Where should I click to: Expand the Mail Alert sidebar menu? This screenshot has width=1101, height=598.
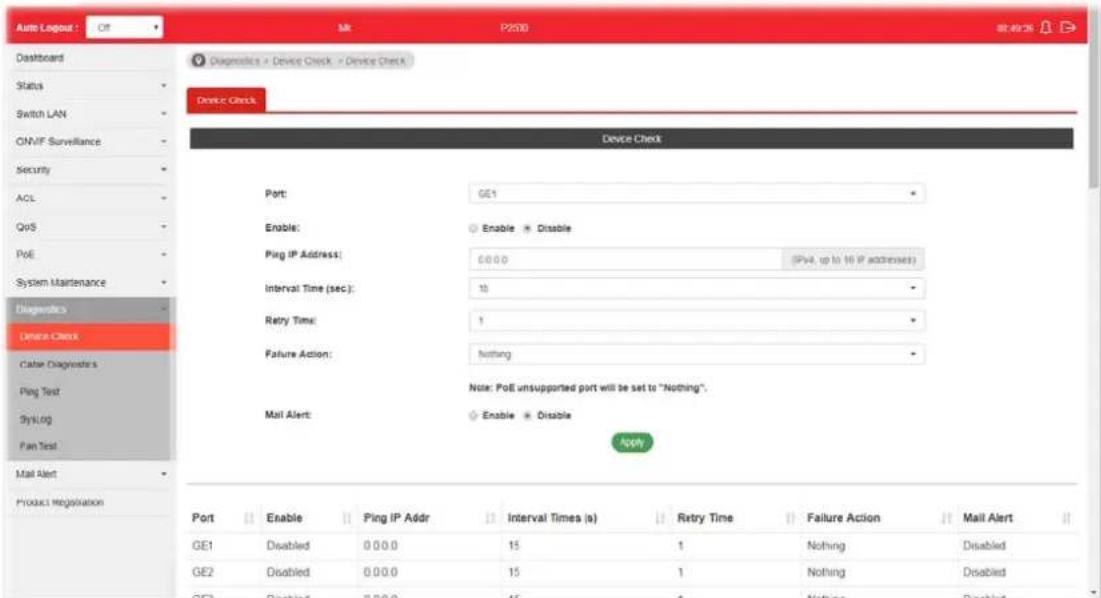pos(90,474)
